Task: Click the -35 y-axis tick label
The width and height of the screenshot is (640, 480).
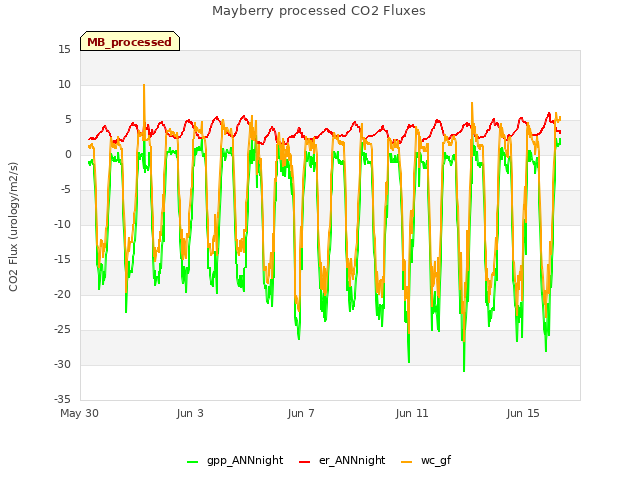Action: [x=62, y=400]
